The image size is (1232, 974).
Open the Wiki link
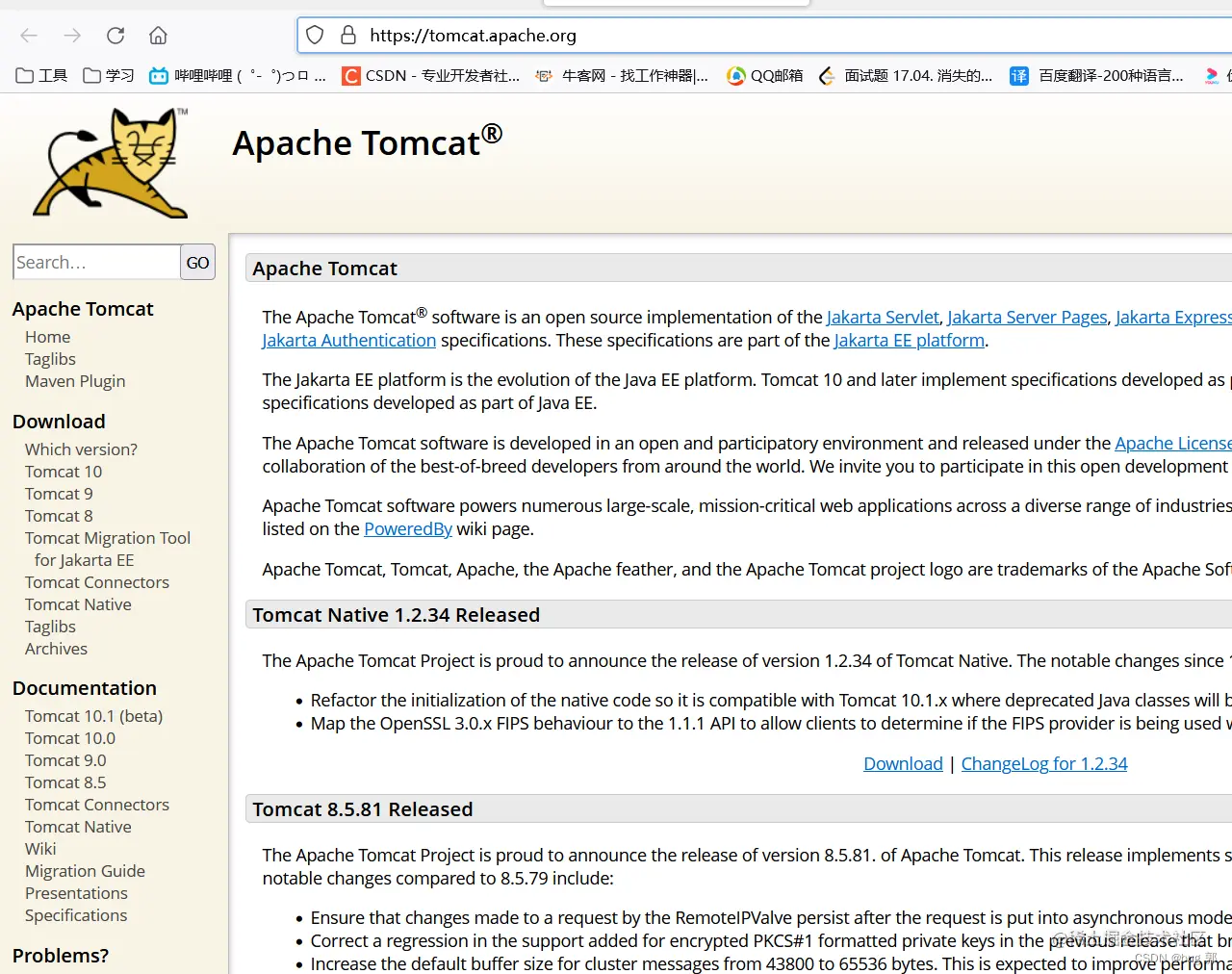[x=40, y=849]
